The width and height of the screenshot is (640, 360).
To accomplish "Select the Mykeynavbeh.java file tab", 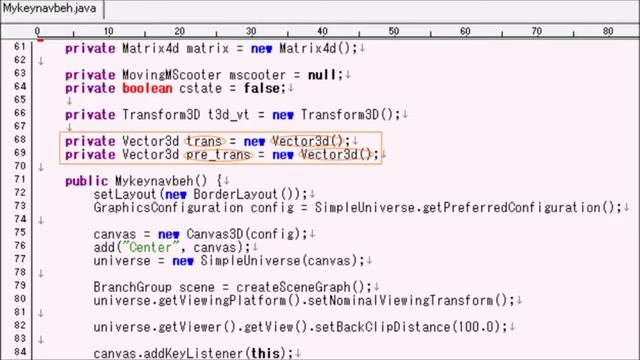I will click(x=51, y=9).
